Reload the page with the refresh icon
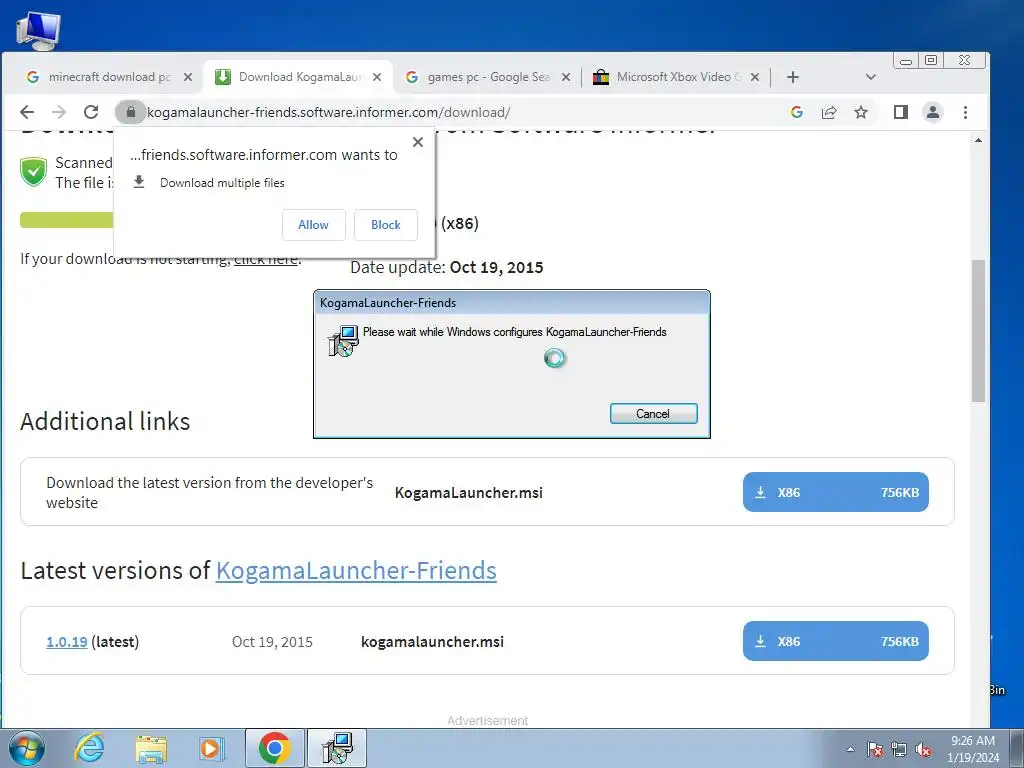Image resolution: width=1024 pixels, height=768 pixels. pyautogui.click(x=91, y=112)
